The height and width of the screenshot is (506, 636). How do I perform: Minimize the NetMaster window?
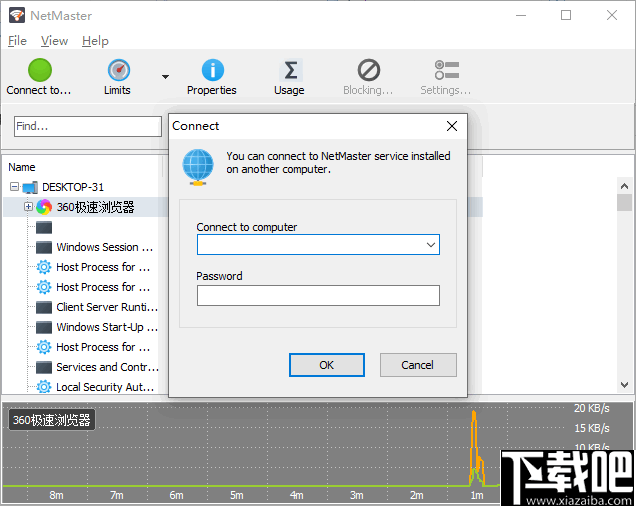[x=521, y=15]
